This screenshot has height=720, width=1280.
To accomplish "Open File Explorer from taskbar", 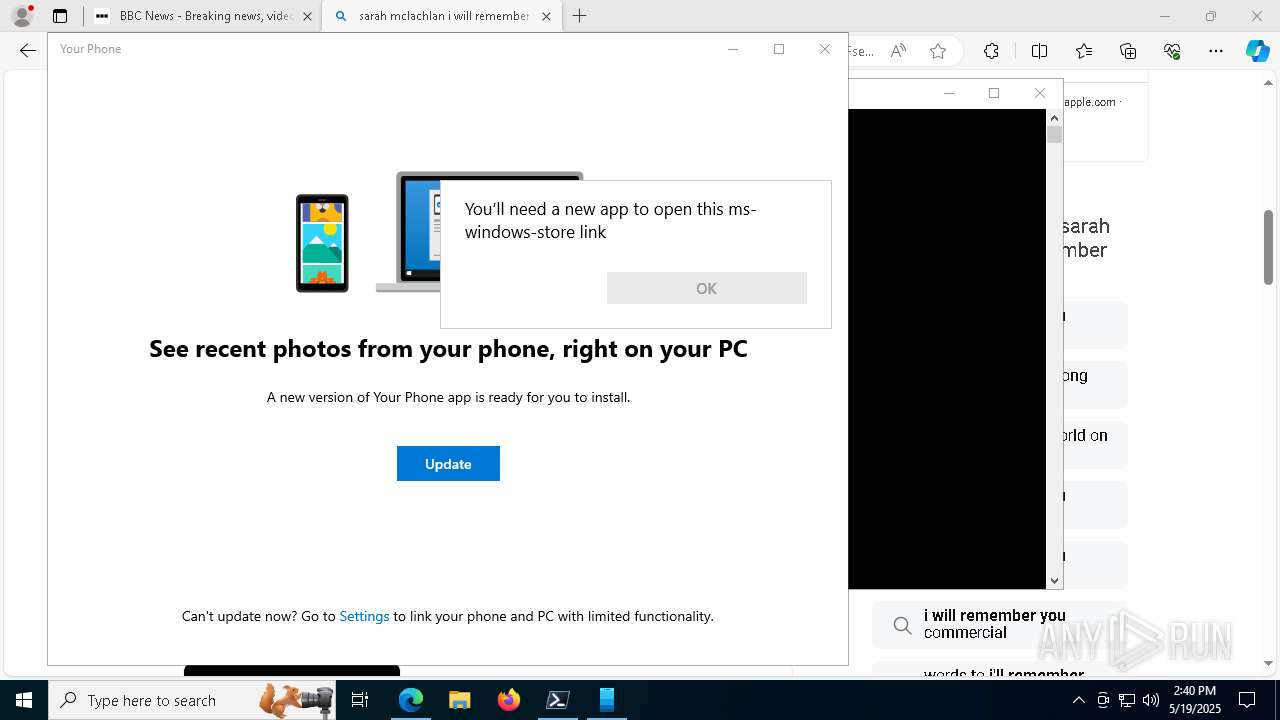I will pyautogui.click(x=459, y=700).
